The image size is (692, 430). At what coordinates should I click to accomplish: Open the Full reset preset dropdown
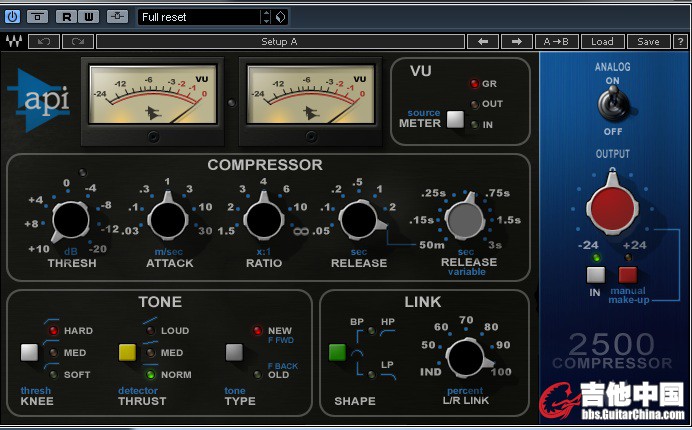click(x=198, y=17)
